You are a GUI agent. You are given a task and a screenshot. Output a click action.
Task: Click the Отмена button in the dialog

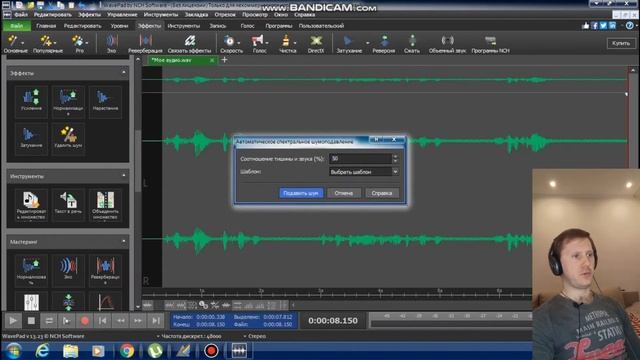[x=344, y=193]
